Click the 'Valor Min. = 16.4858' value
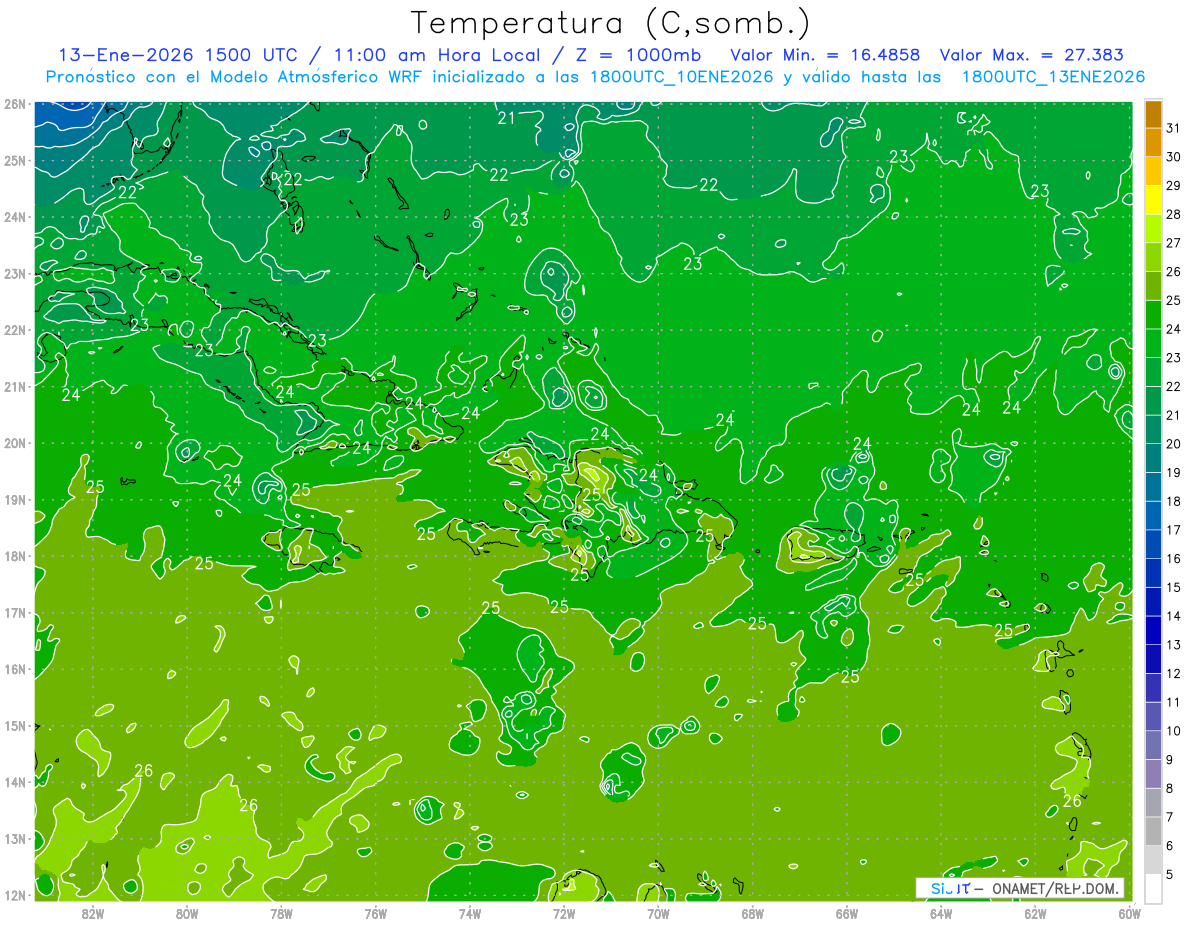Image resolution: width=1200 pixels, height=927 pixels. (x=825, y=55)
